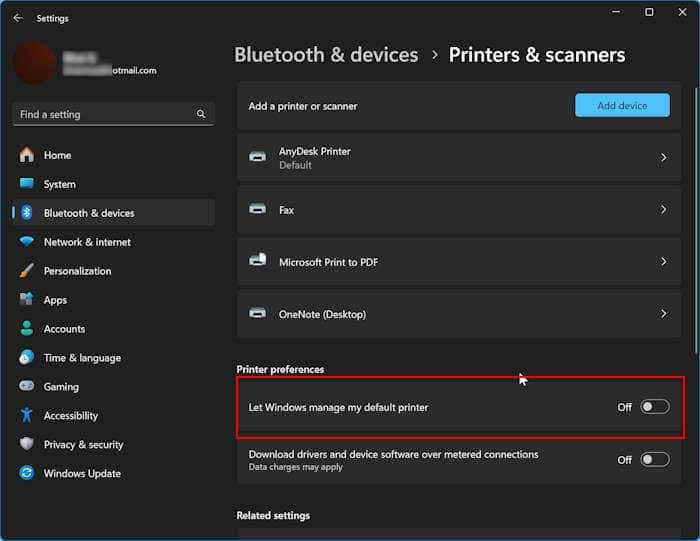
Task: Click the Accessibility figure icon
Action: pos(27,415)
